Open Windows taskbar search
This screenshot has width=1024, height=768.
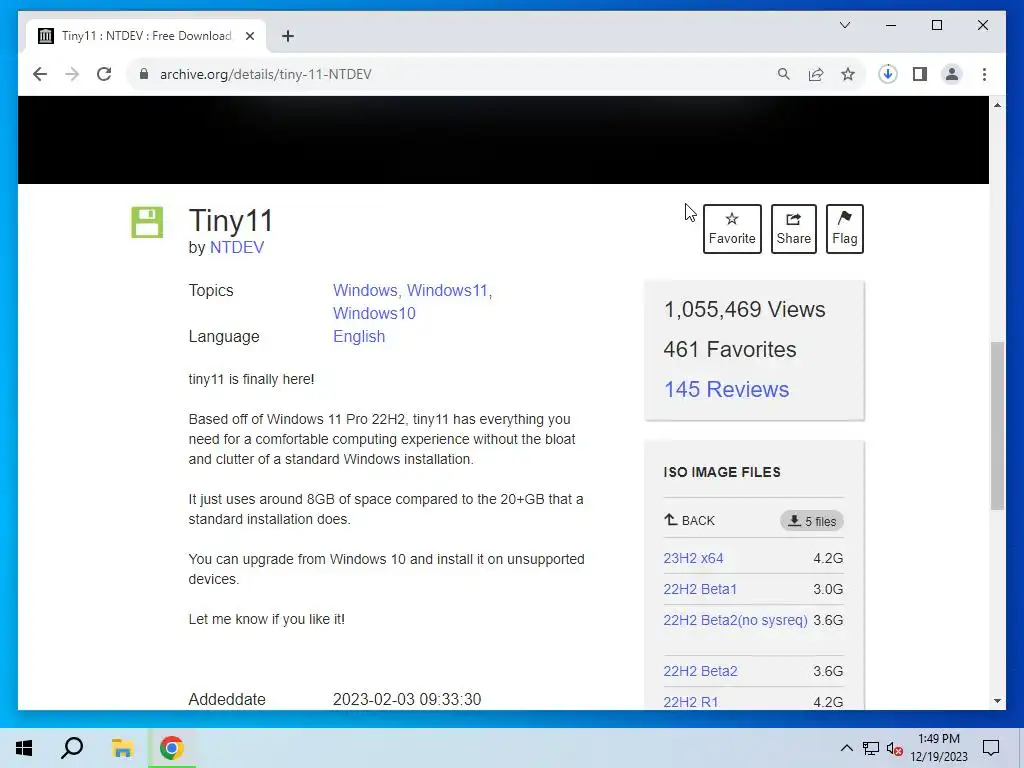pos(72,748)
